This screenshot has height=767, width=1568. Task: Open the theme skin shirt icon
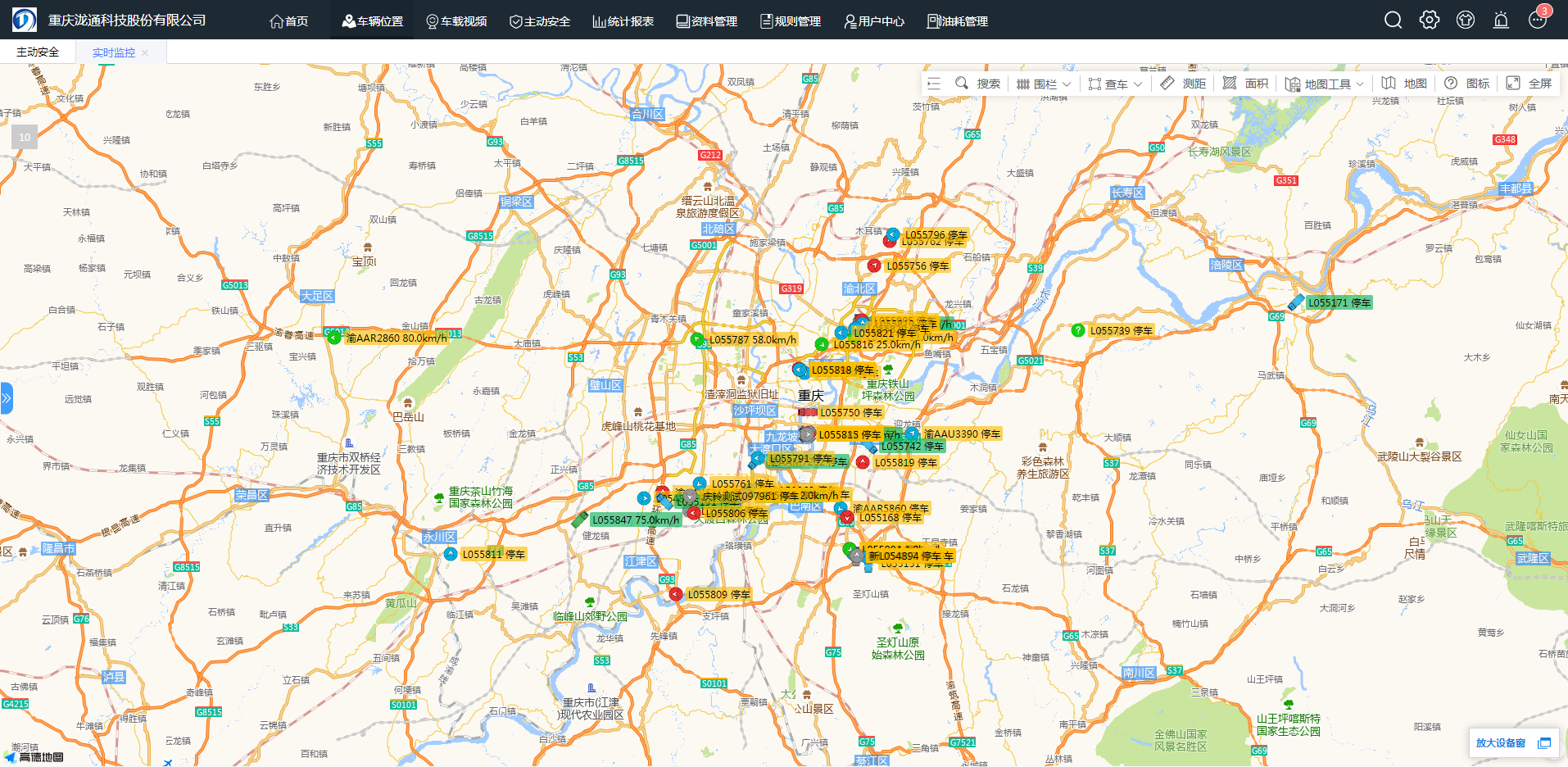coord(1466,20)
